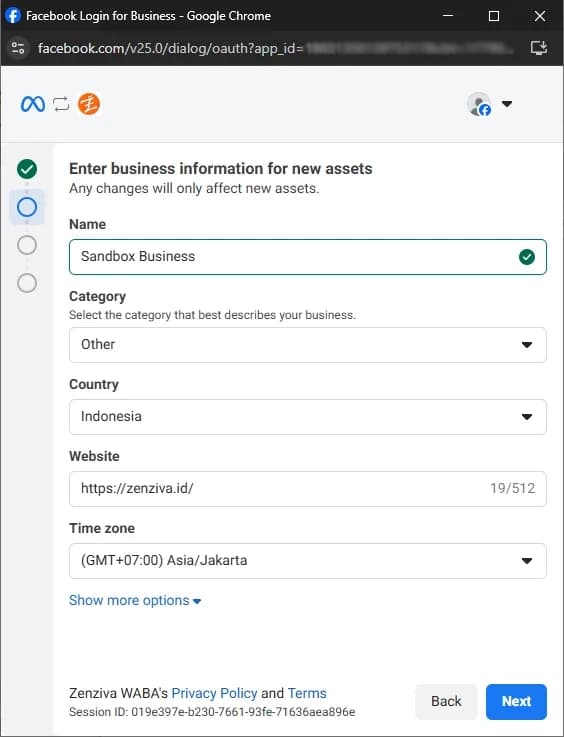Click the Meta infinity logo icon
564x737 pixels.
click(33, 104)
